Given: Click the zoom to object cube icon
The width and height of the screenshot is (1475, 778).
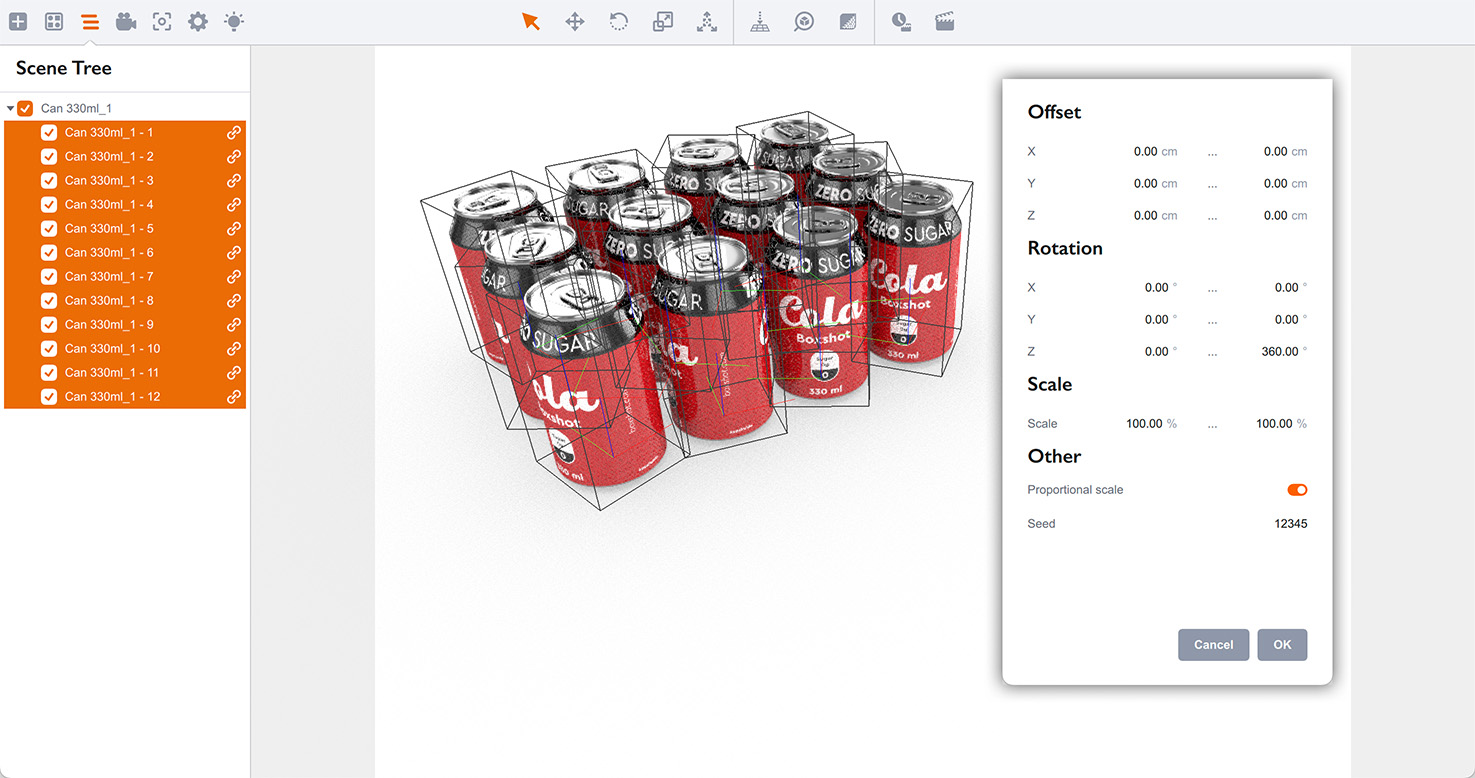Looking at the screenshot, I should (804, 21).
